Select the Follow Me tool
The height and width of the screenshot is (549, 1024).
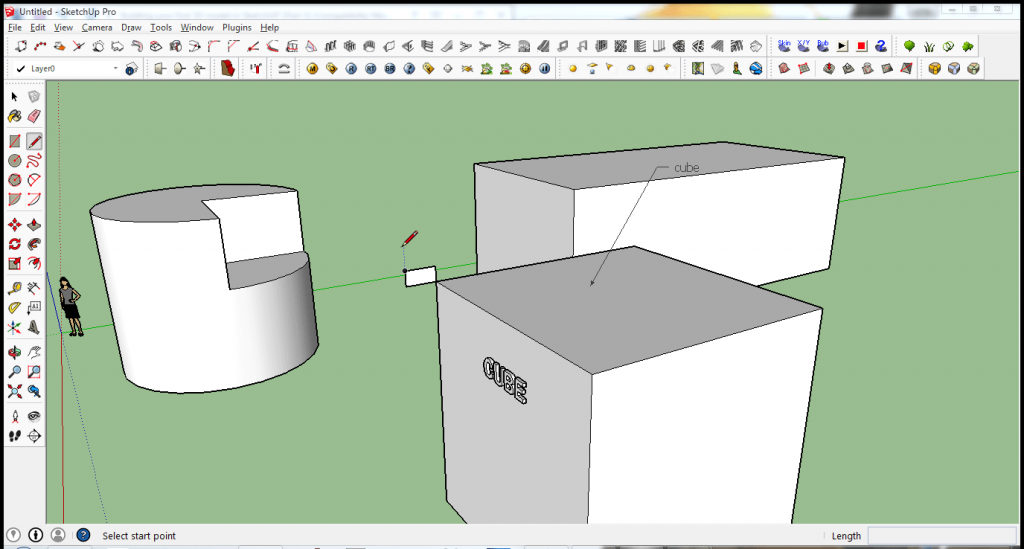tap(34, 244)
